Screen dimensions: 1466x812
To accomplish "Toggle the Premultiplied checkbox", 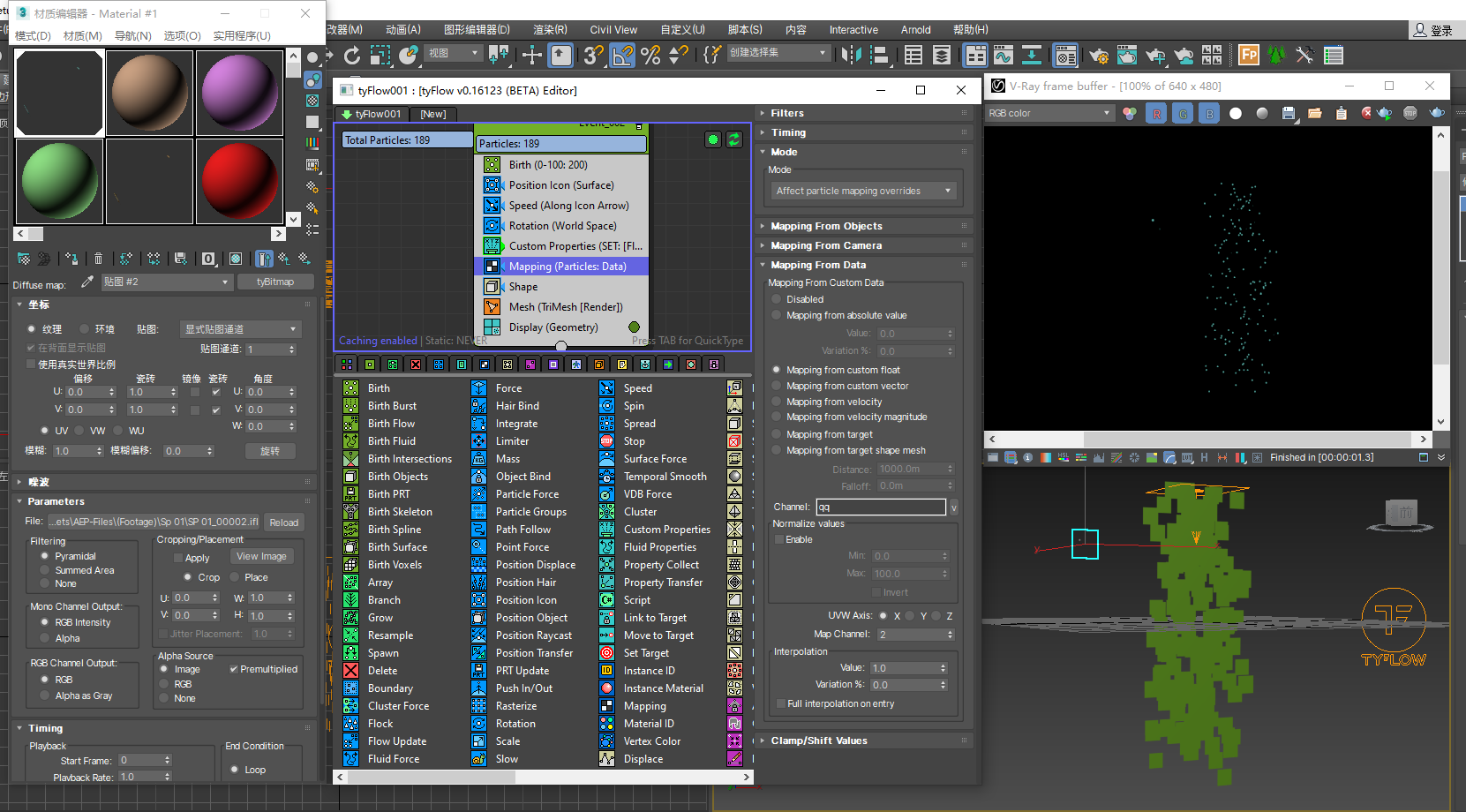I will coord(234,669).
